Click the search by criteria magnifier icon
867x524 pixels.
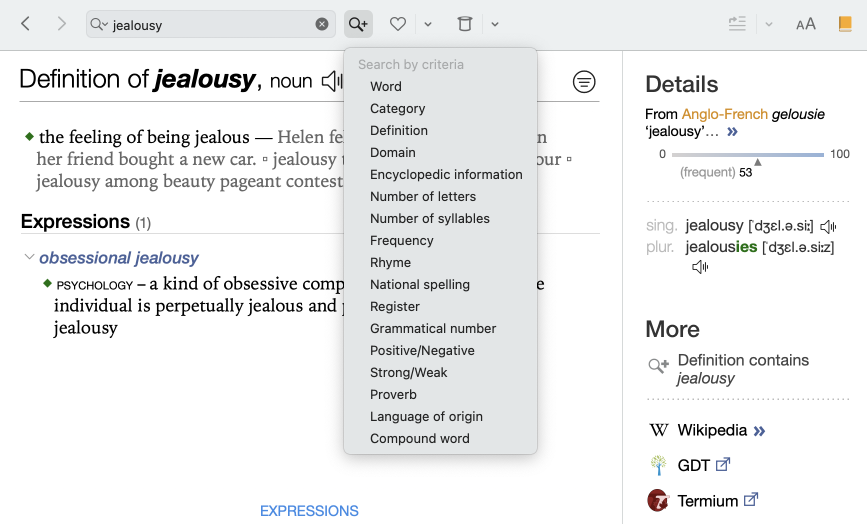(358, 24)
